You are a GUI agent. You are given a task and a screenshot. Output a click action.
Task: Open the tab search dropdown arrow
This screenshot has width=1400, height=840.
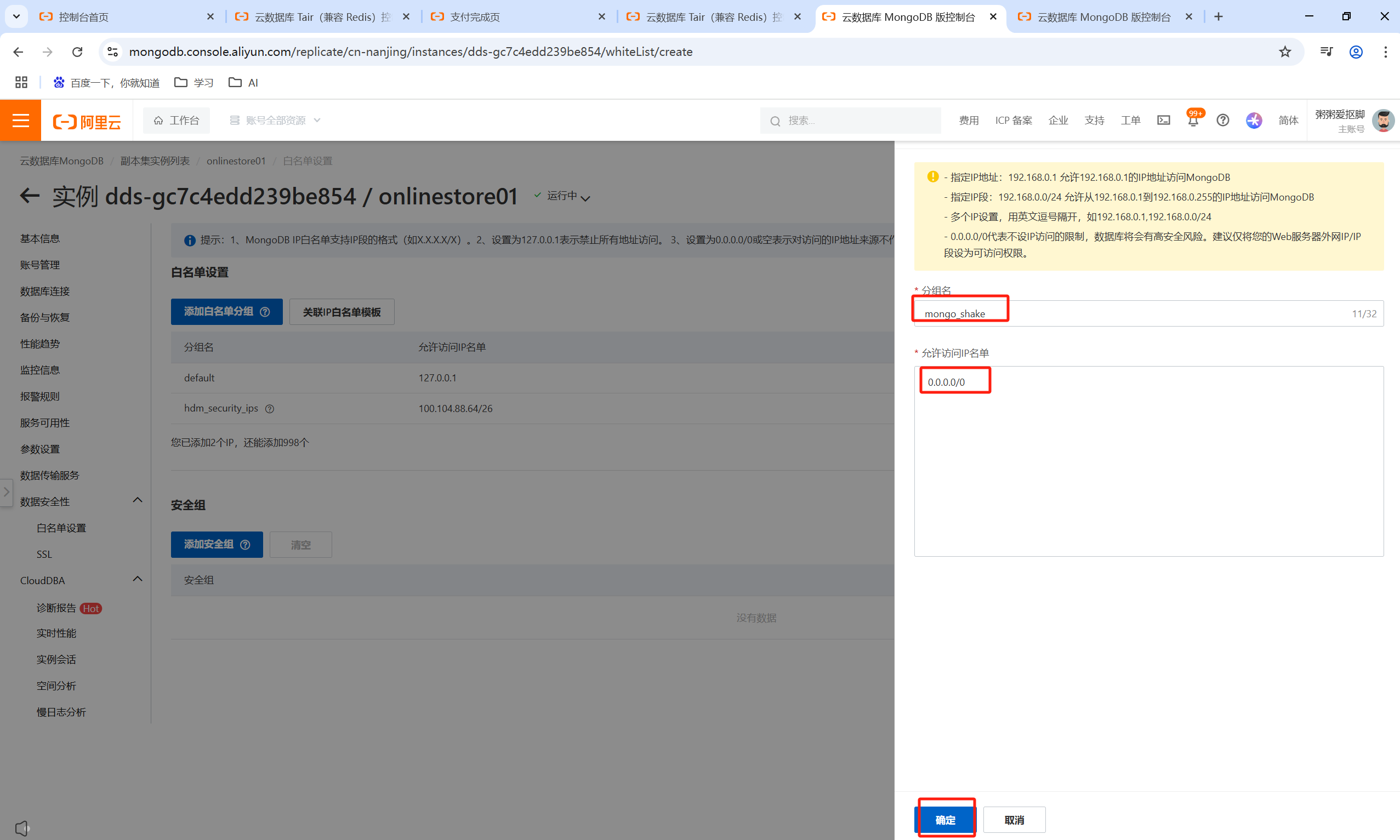(x=16, y=16)
